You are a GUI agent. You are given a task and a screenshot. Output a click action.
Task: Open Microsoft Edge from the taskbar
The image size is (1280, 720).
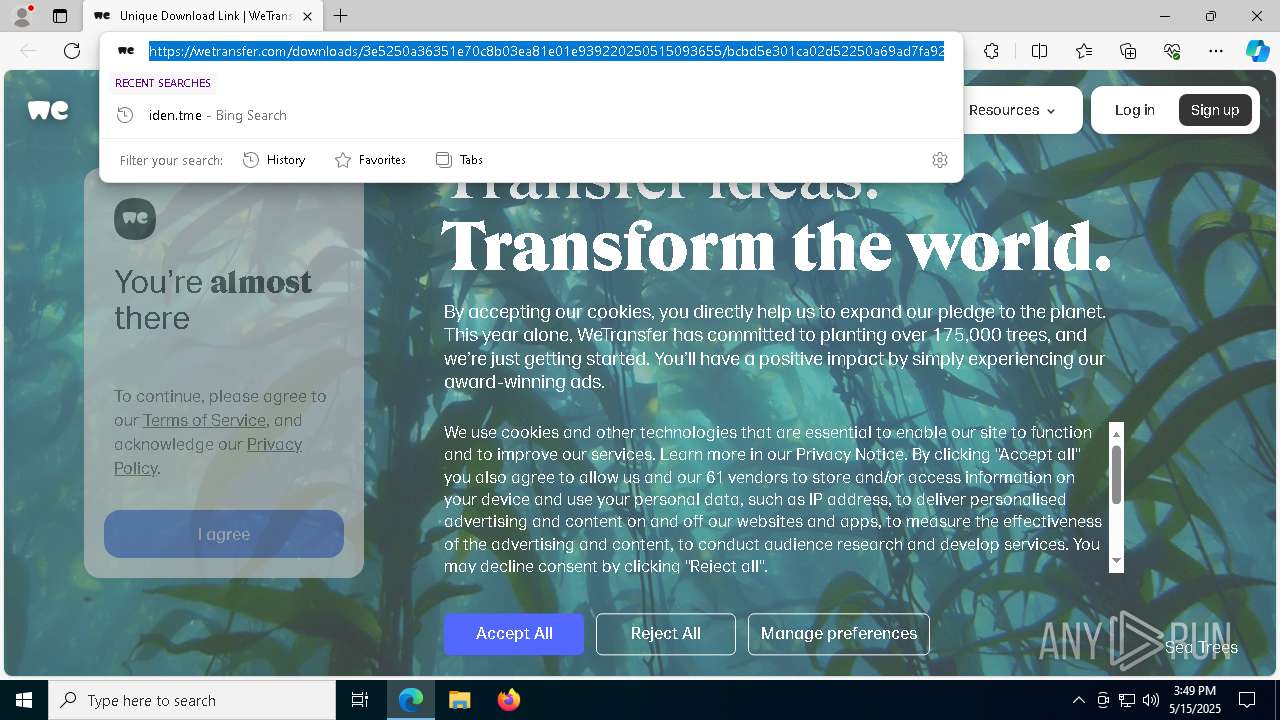coord(411,700)
